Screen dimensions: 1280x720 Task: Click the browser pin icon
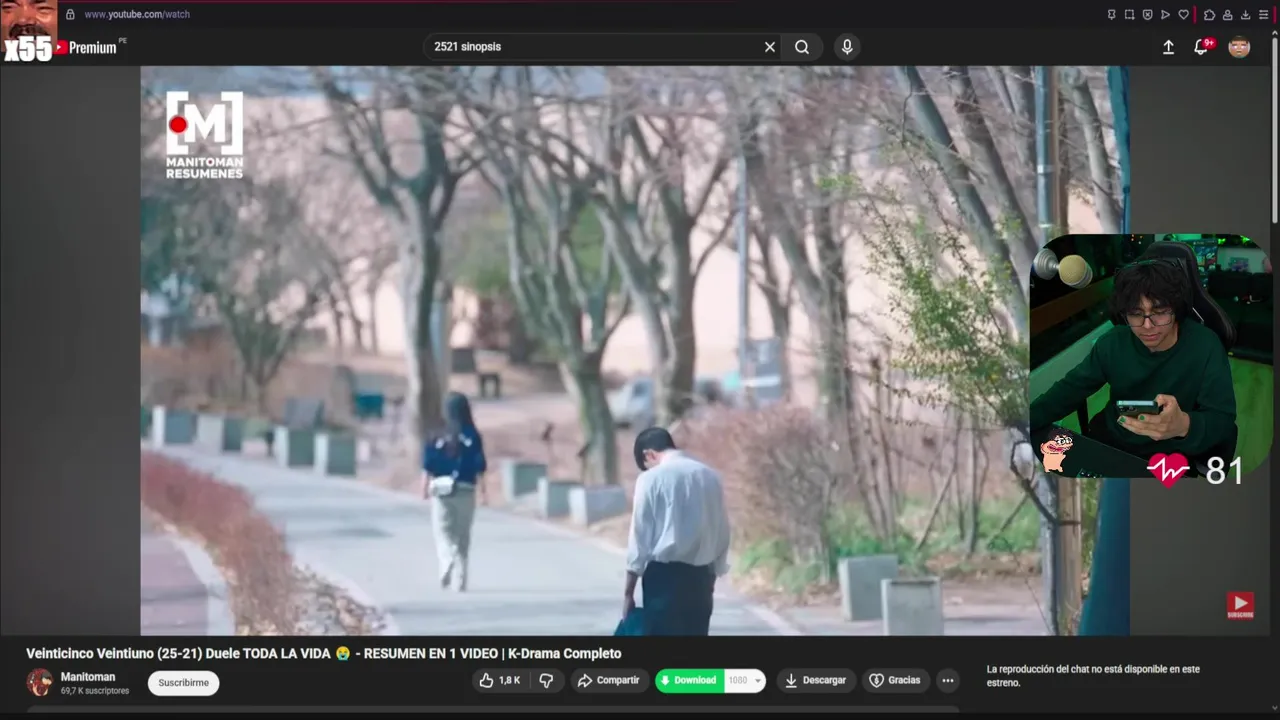click(1111, 15)
